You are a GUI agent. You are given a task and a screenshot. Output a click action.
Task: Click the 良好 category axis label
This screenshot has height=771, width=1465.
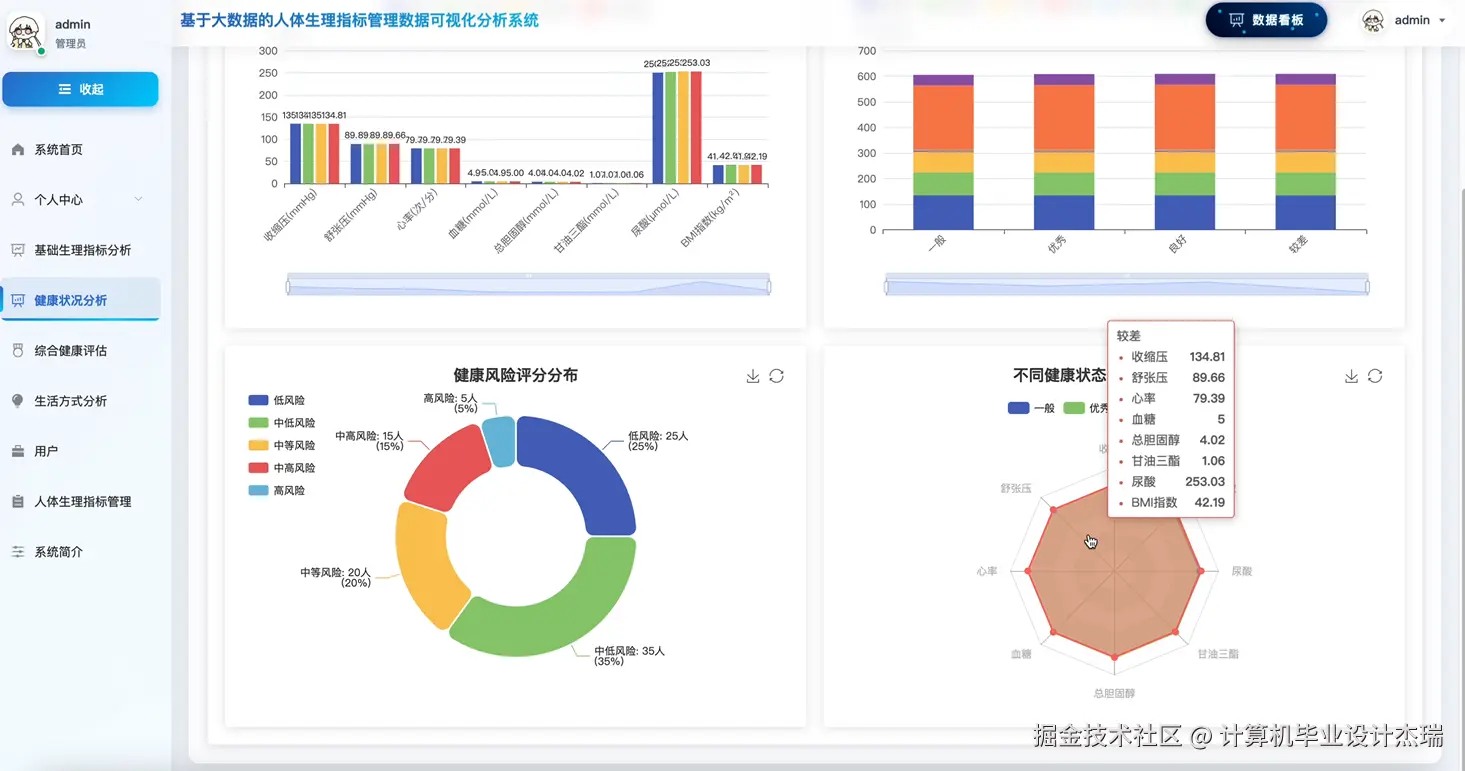1178,243
